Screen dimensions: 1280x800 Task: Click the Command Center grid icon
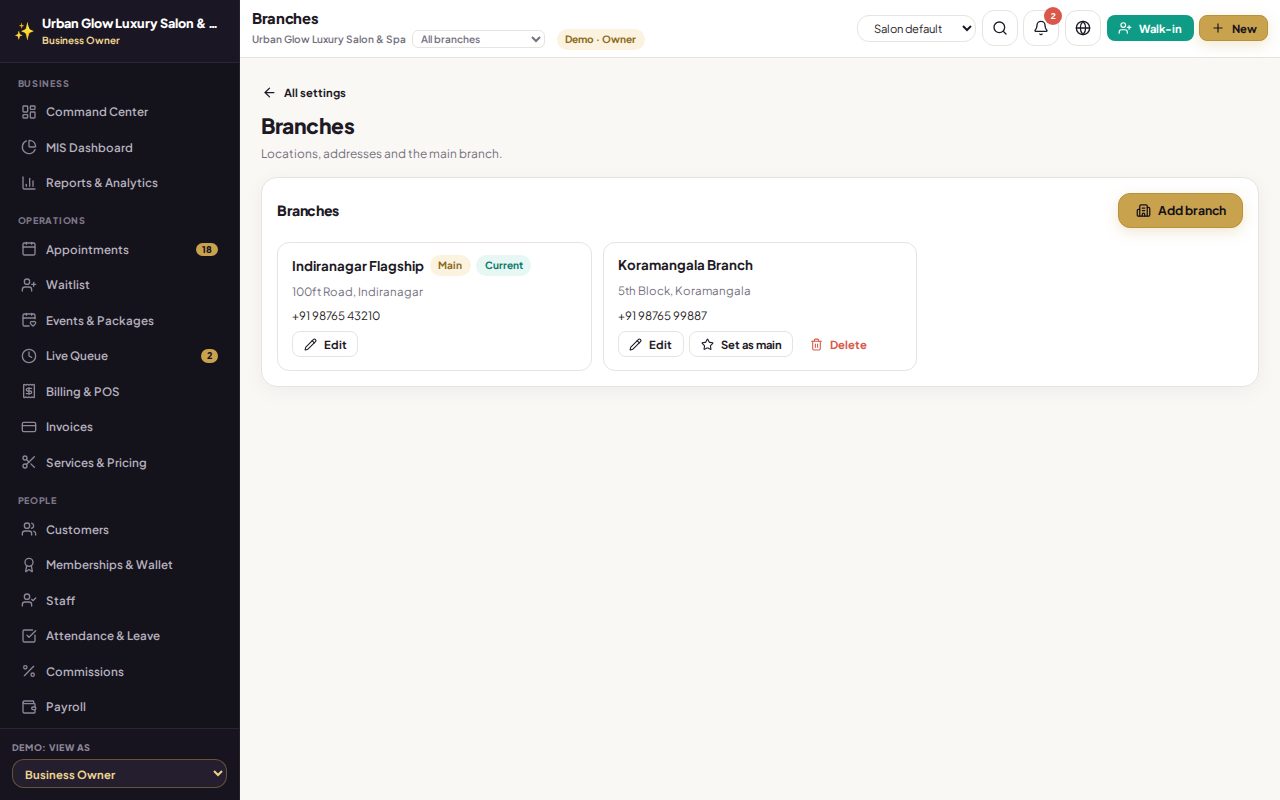(29, 112)
